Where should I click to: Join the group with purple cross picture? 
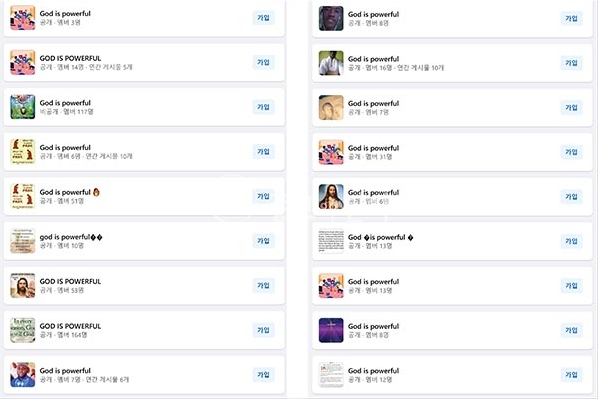pyautogui.click(x=571, y=330)
